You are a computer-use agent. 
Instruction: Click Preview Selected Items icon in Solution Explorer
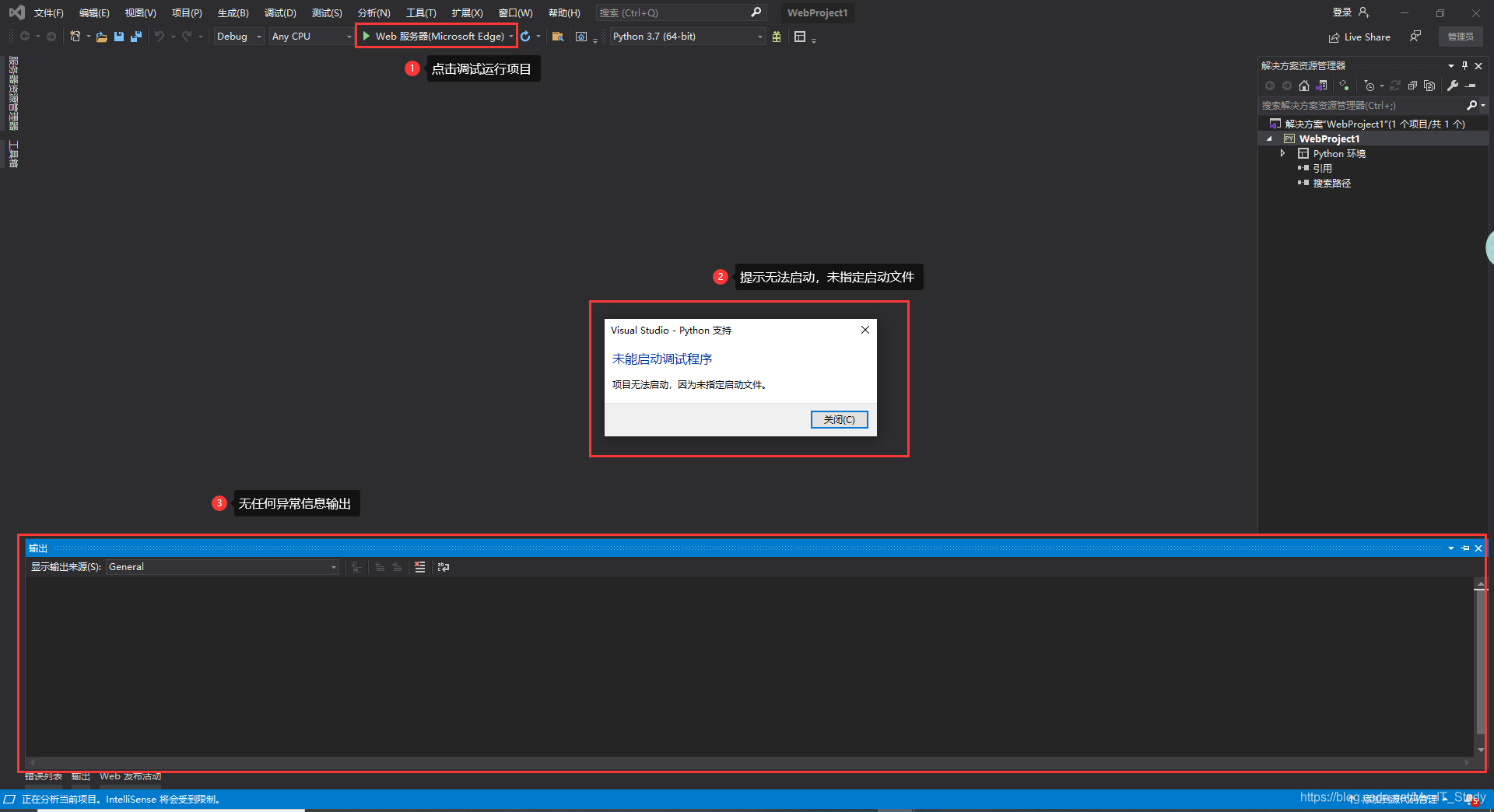click(1471, 86)
